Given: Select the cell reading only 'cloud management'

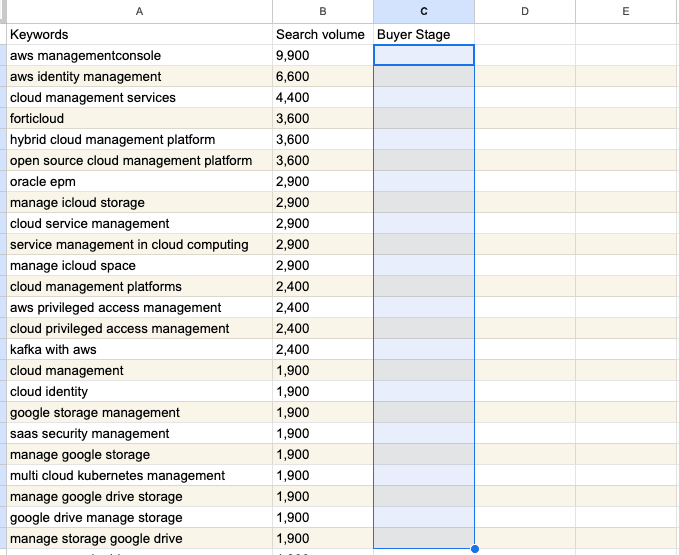Looking at the screenshot, I should [139, 371].
